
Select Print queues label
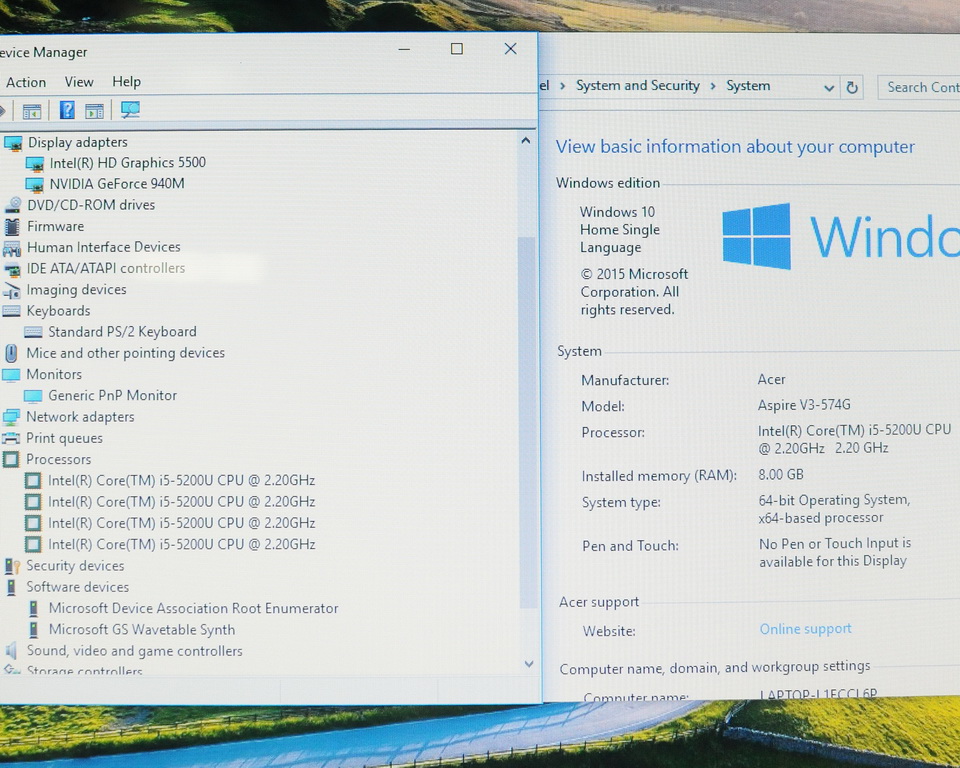(64, 438)
